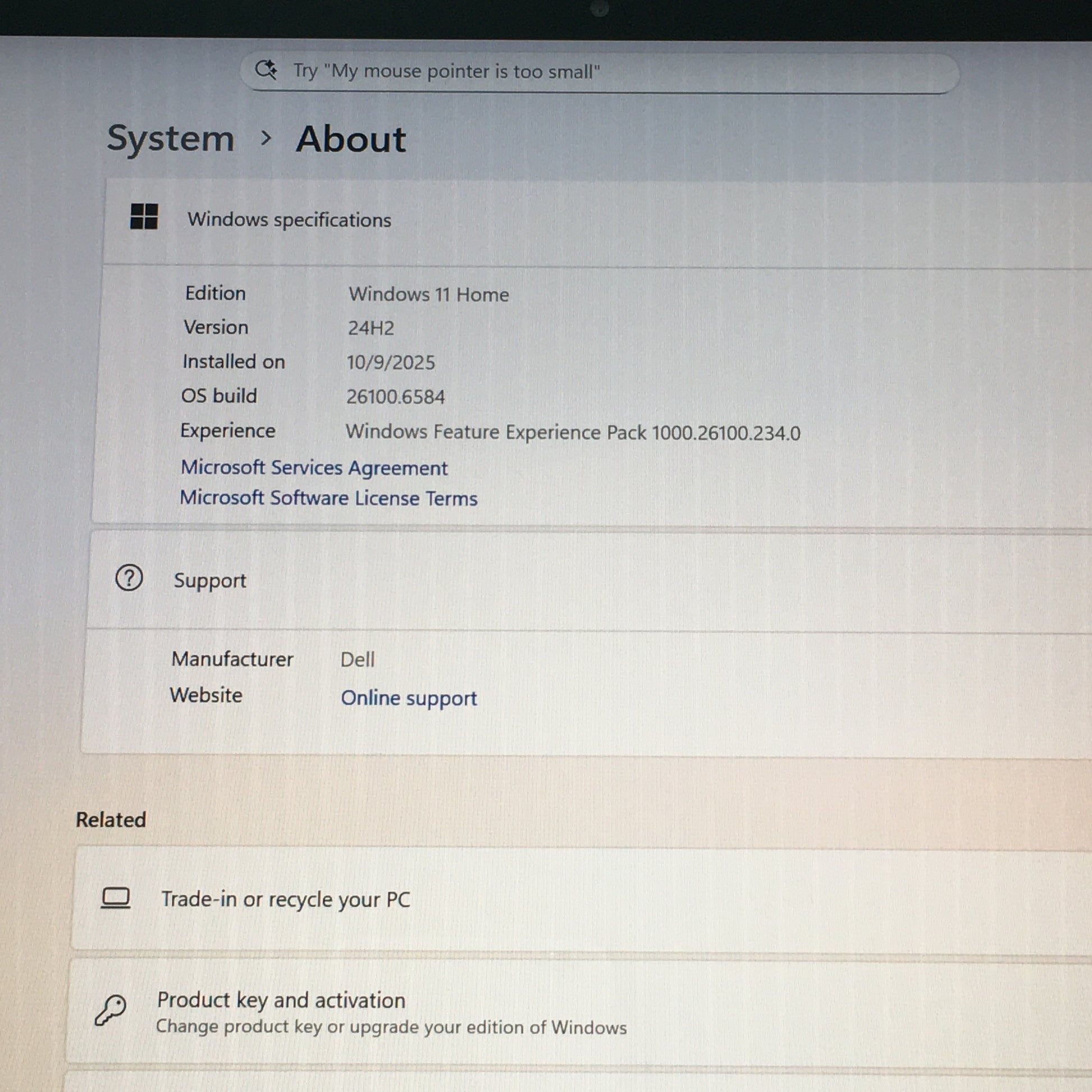The width and height of the screenshot is (1092, 1092).
Task: Select the Windows 11 Home edition value
Action: click(x=428, y=295)
